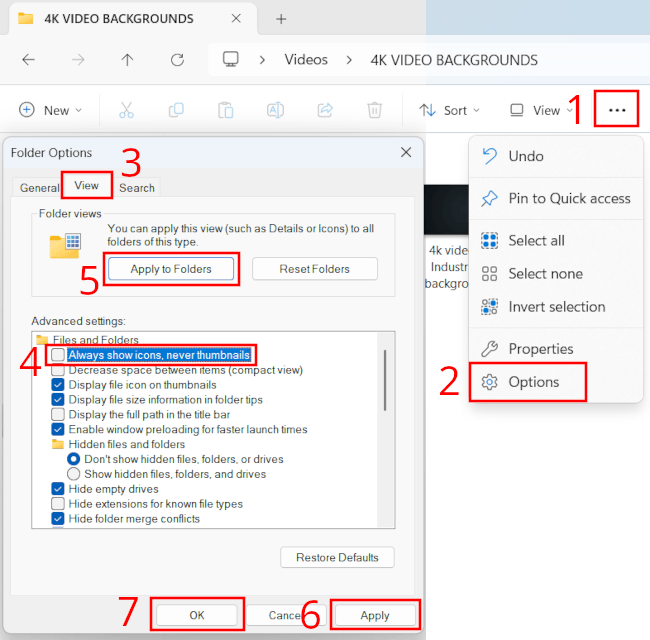This screenshot has width=650, height=640.
Task: Choose Invert selection from menu
Action: click(555, 307)
